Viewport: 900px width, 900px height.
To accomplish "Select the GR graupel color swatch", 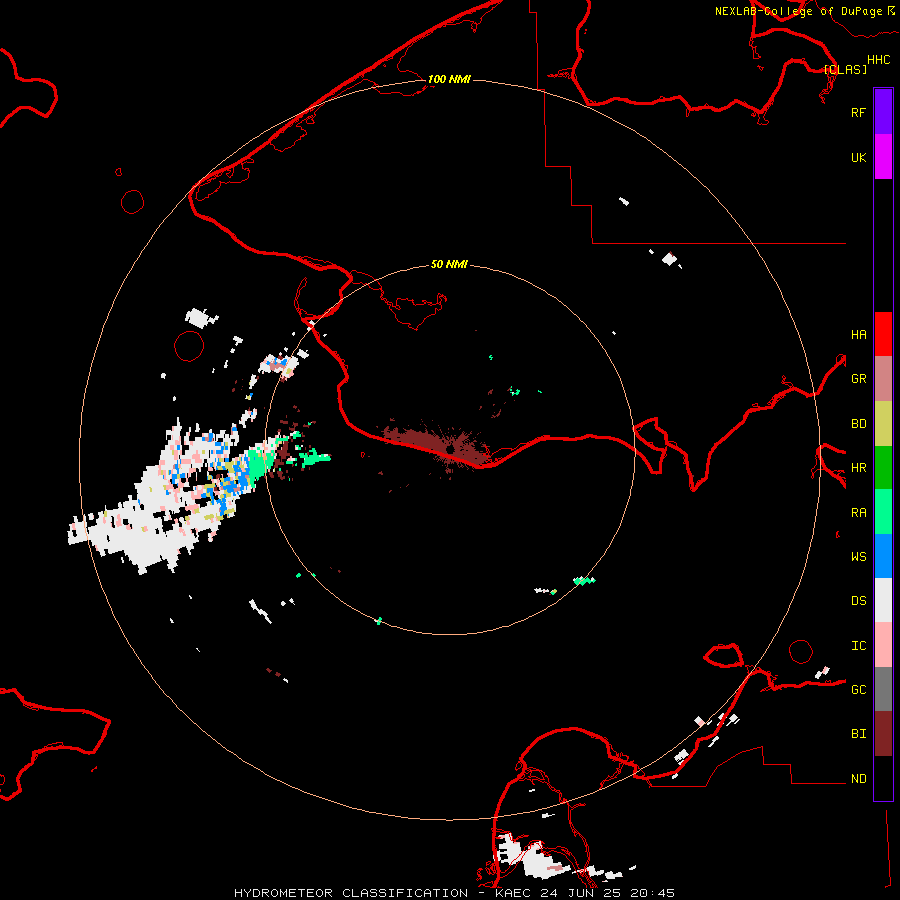I will (883, 379).
